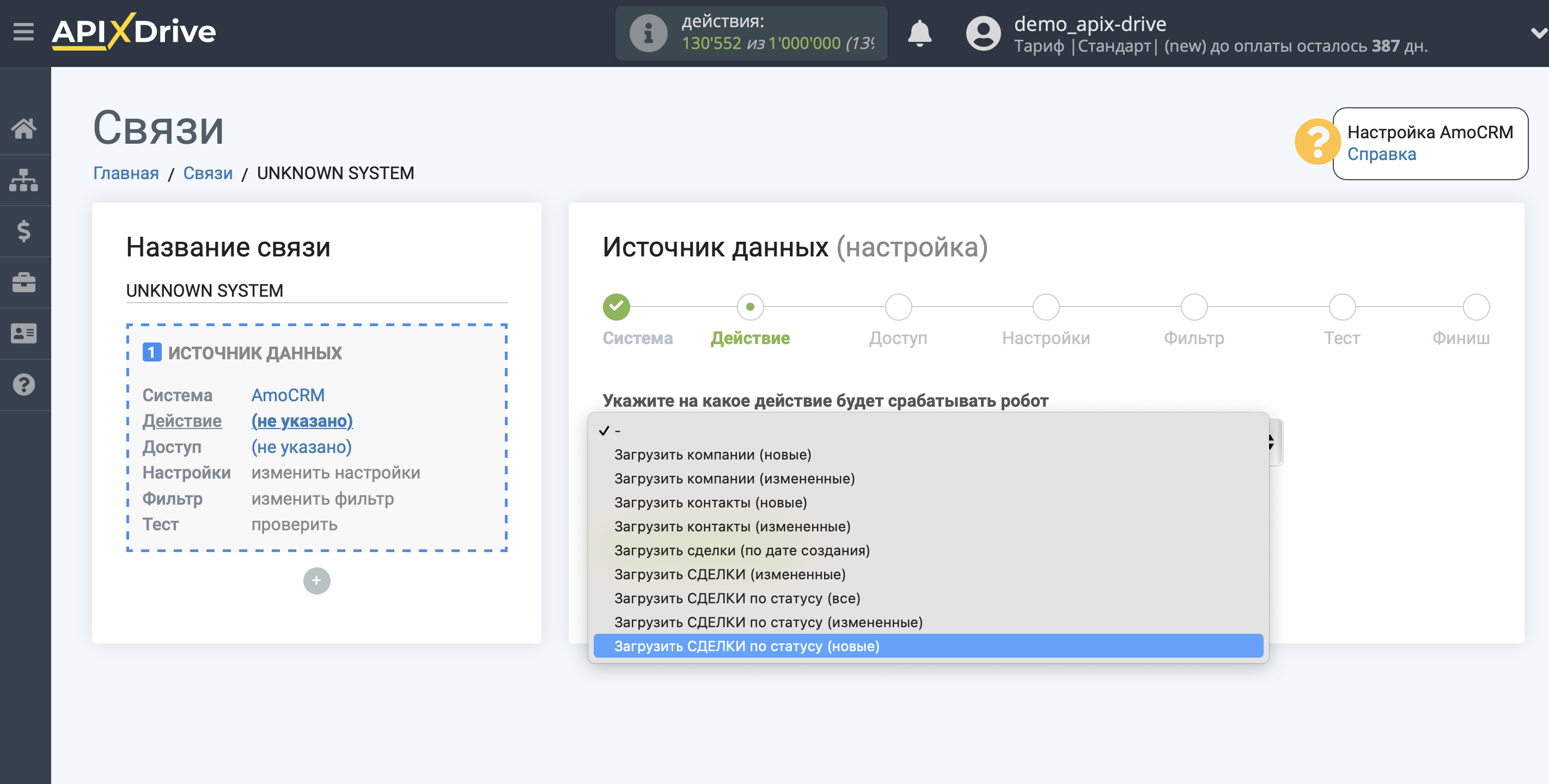Add a new block with the plus button
The width and height of the screenshot is (1549, 784).
click(316, 580)
